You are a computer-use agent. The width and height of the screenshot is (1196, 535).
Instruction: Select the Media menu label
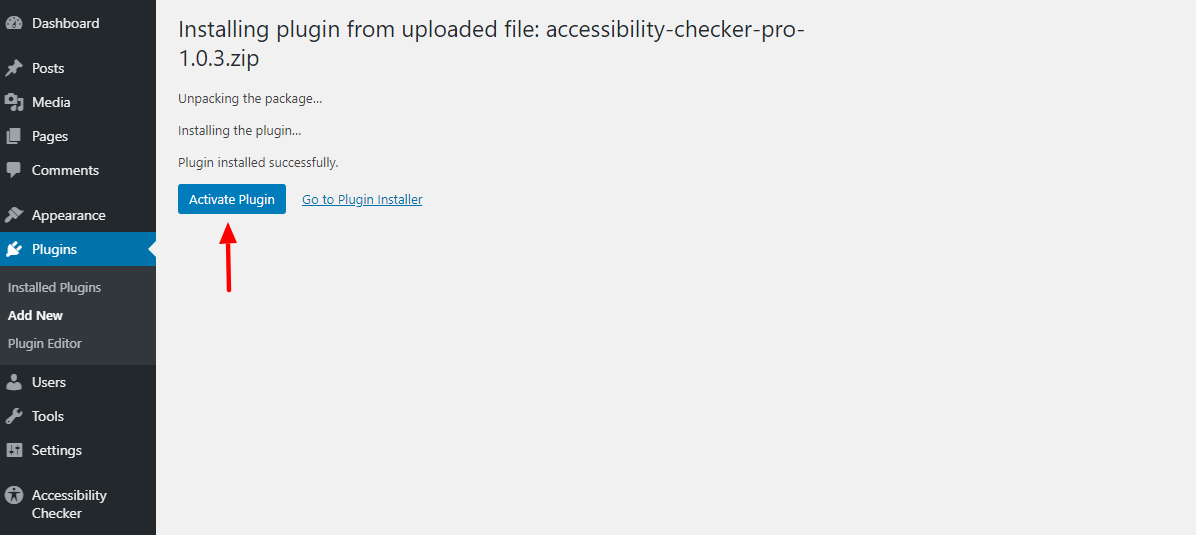coord(51,102)
